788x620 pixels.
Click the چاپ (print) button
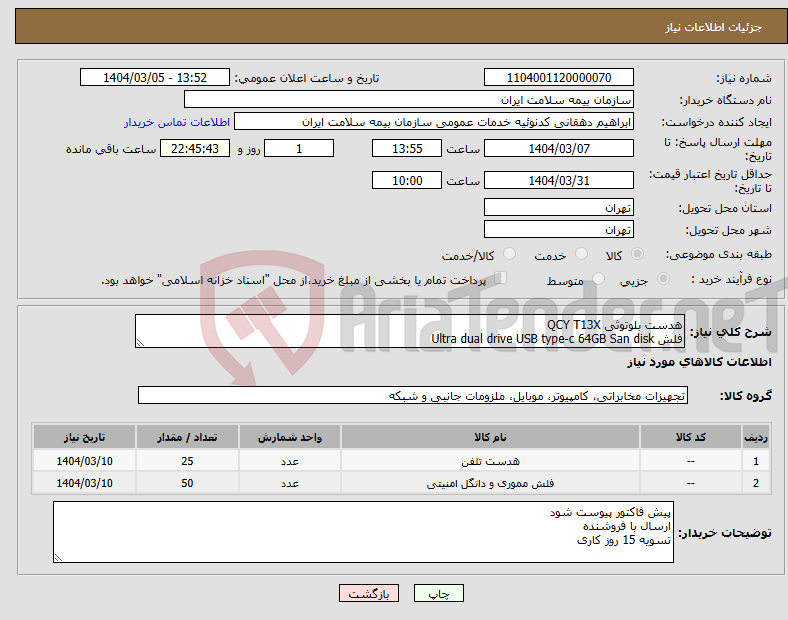(438, 593)
